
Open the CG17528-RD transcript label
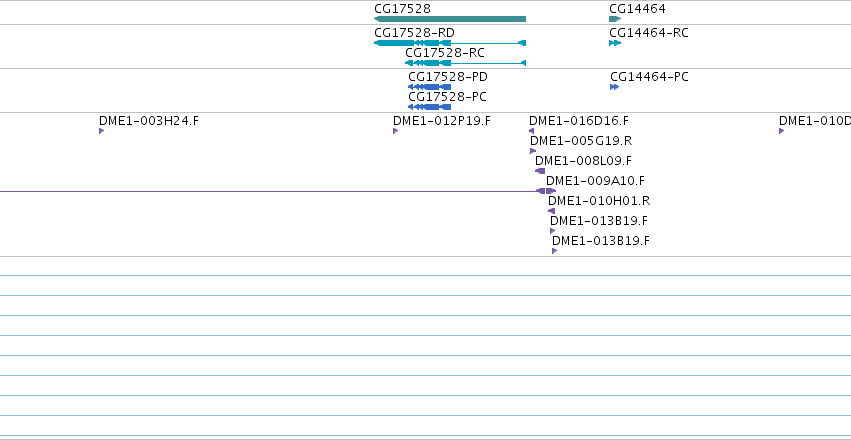coord(414,33)
